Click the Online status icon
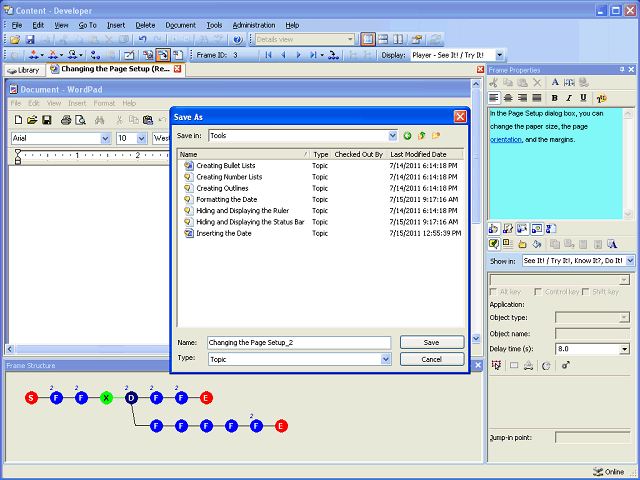Screen dimensions: 640x480 tap(598, 472)
